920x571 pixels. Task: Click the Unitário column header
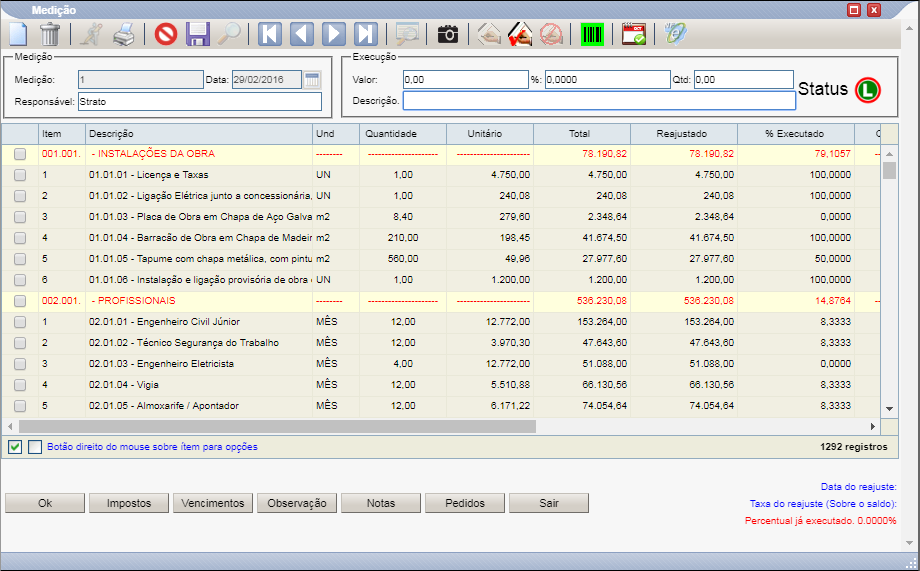tap(490, 134)
